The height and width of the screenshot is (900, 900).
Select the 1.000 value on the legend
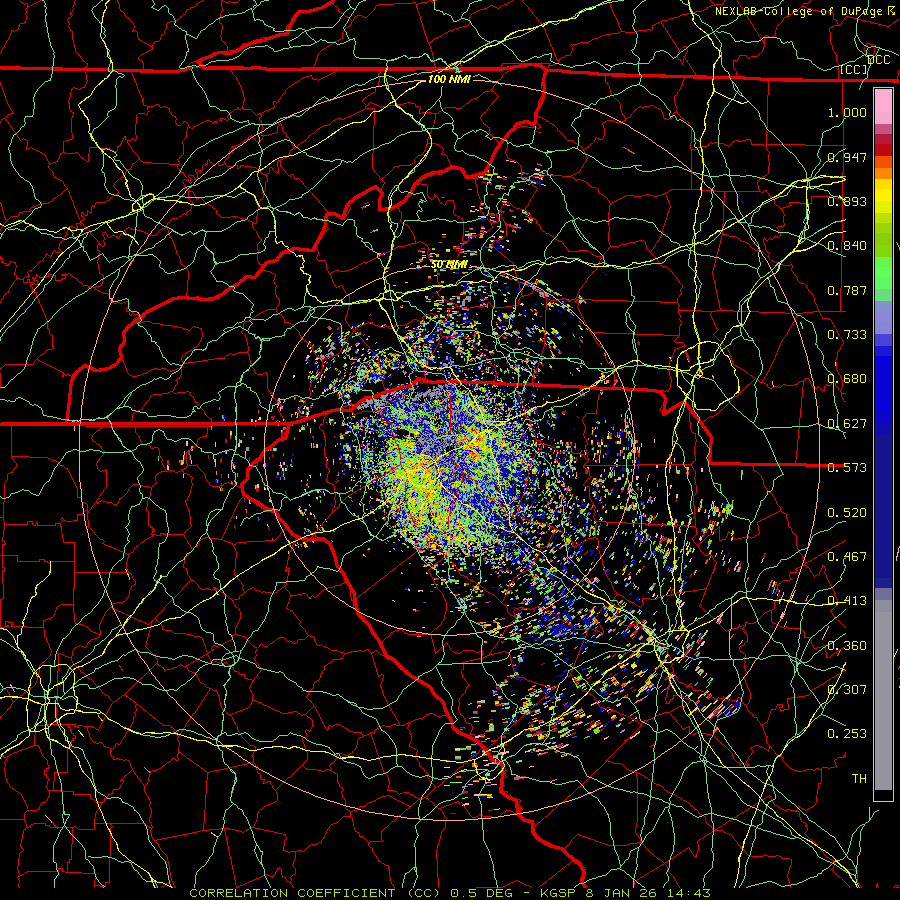847,112
